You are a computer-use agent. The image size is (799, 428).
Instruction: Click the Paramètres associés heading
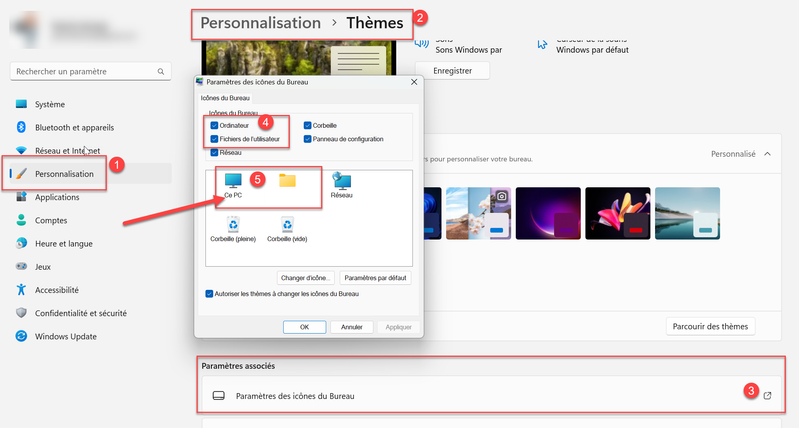tap(238, 366)
